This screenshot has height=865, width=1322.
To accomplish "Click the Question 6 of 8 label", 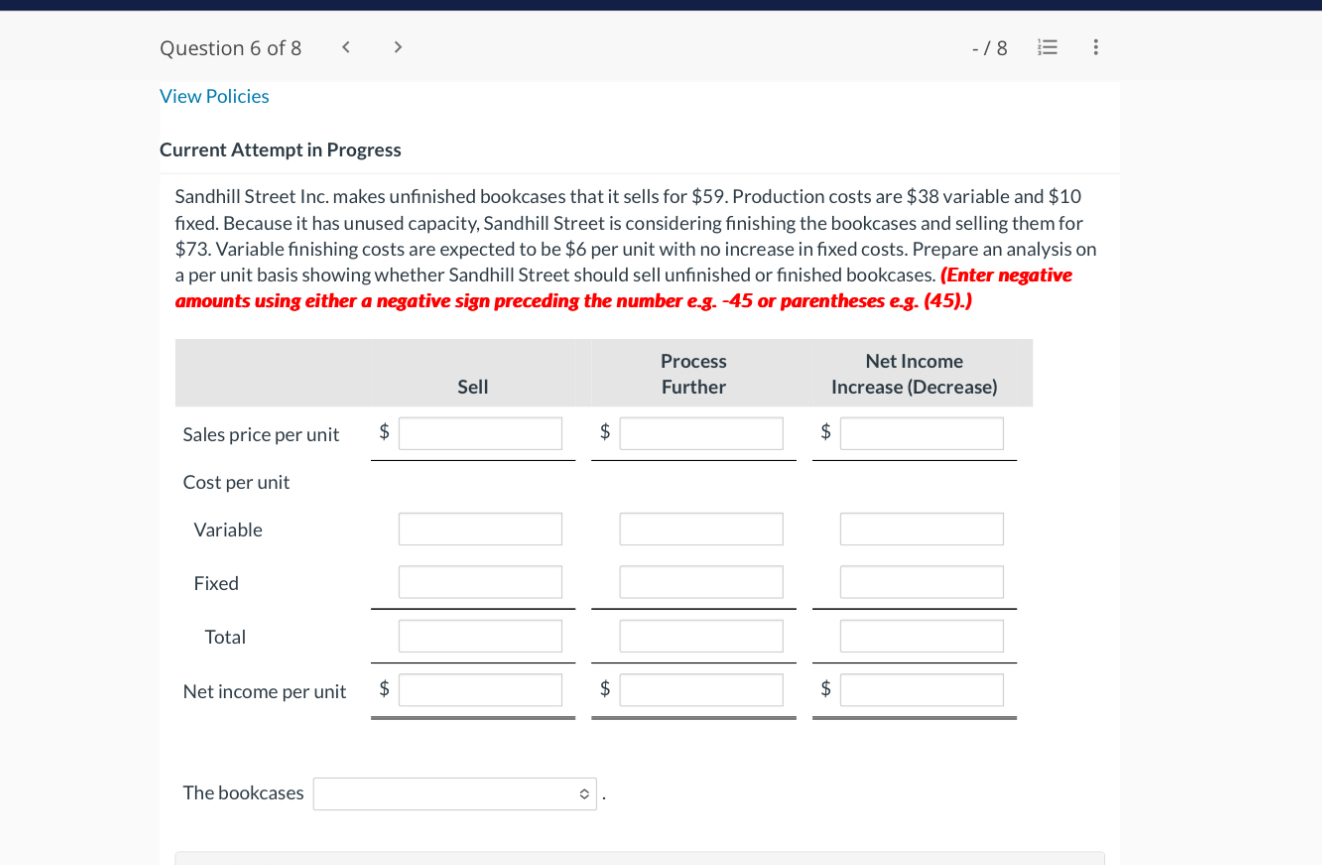I will 231,47.
